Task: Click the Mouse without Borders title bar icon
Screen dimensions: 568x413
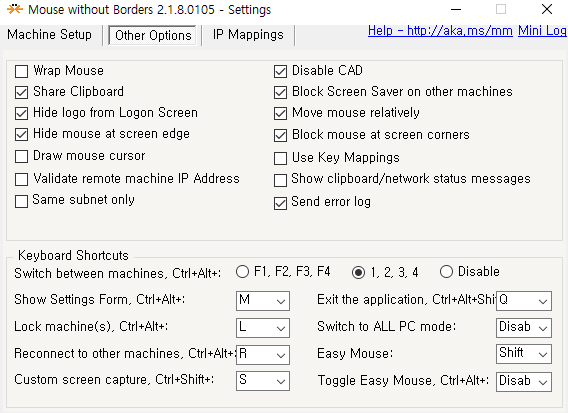Action: coord(15,9)
